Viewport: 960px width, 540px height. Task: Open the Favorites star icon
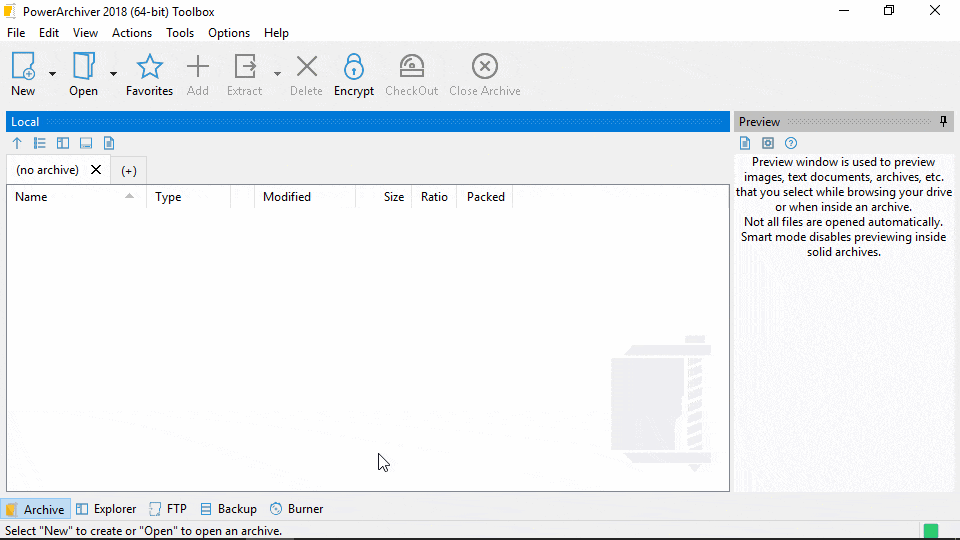[x=149, y=74]
